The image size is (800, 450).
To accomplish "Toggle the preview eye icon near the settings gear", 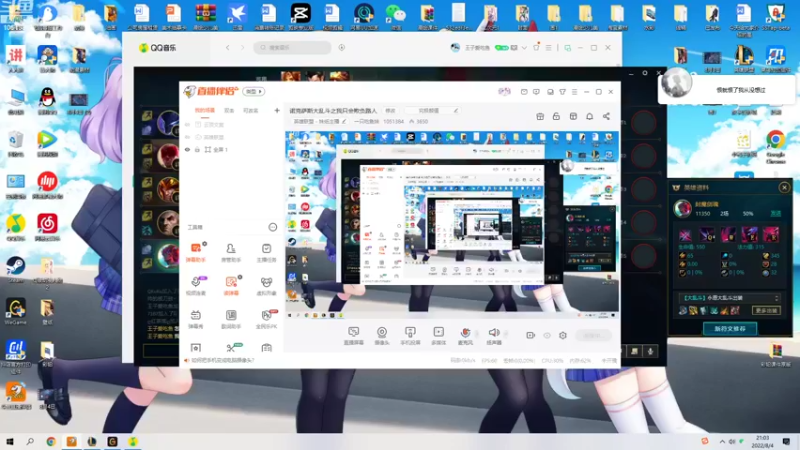I will coord(547,335).
